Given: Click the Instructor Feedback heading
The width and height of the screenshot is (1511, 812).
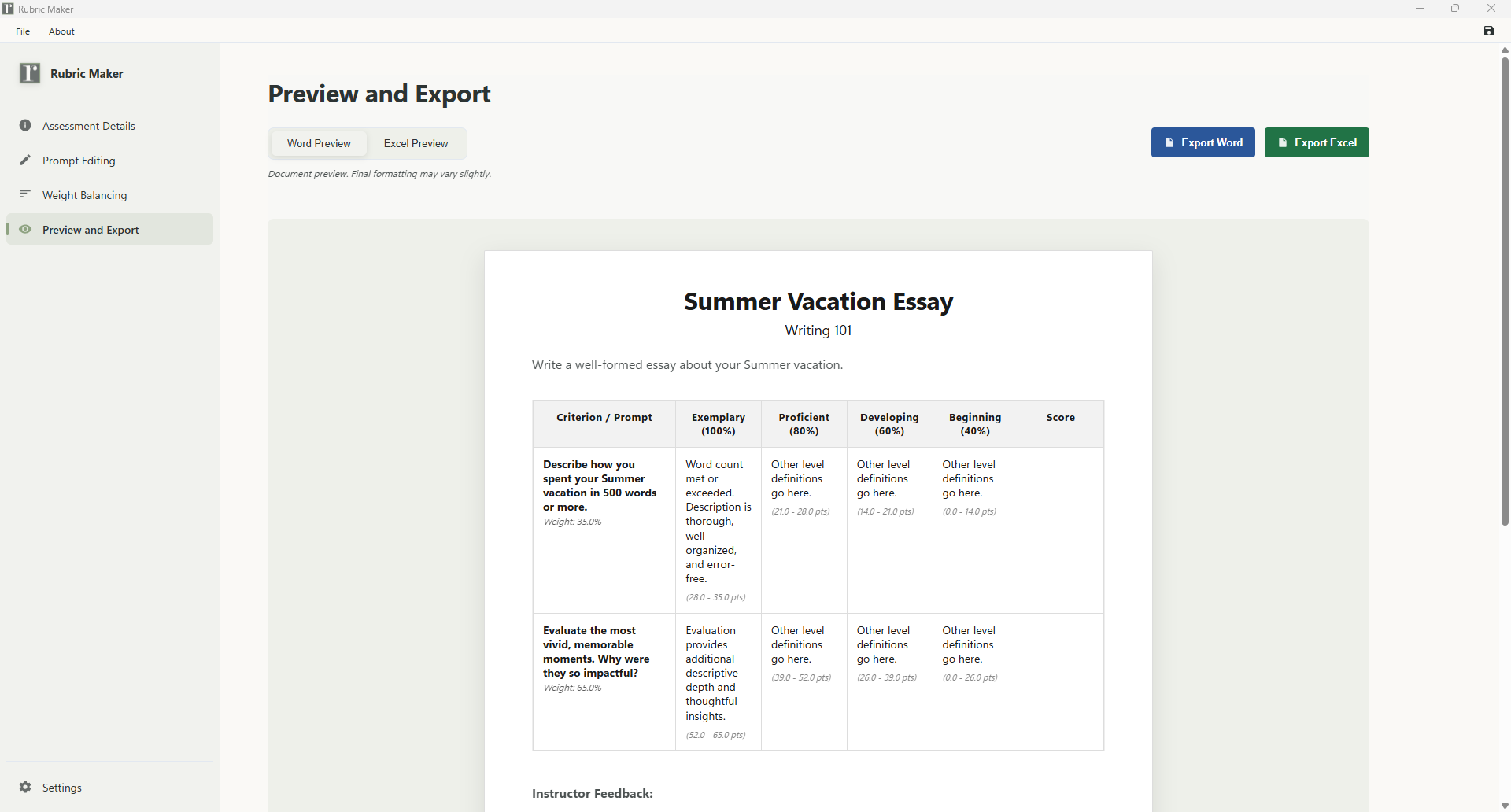Looking at the screenshot, I should pyautogui.click(x=593, y=794).
